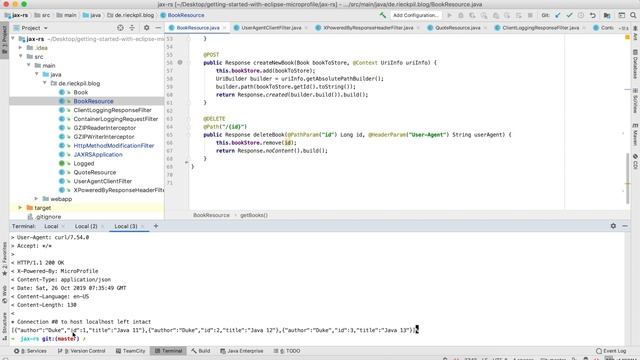Add a new terminal session with plus
The image size is (640, 360).
156,226
